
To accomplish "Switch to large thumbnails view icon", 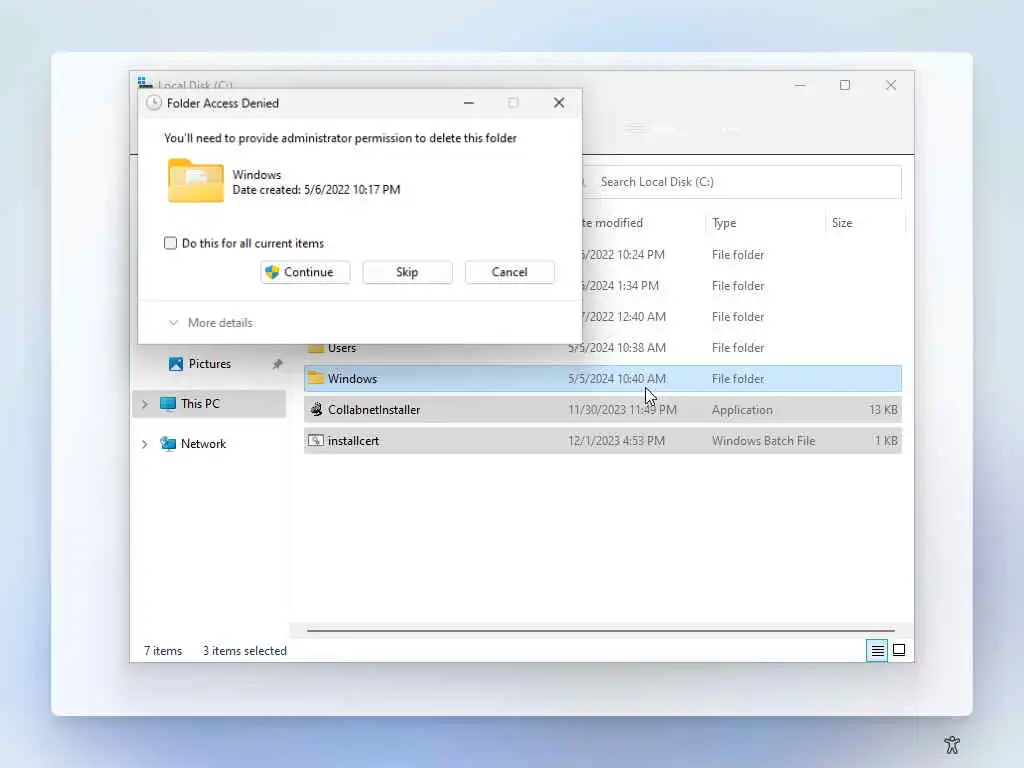I will point(899,650).
